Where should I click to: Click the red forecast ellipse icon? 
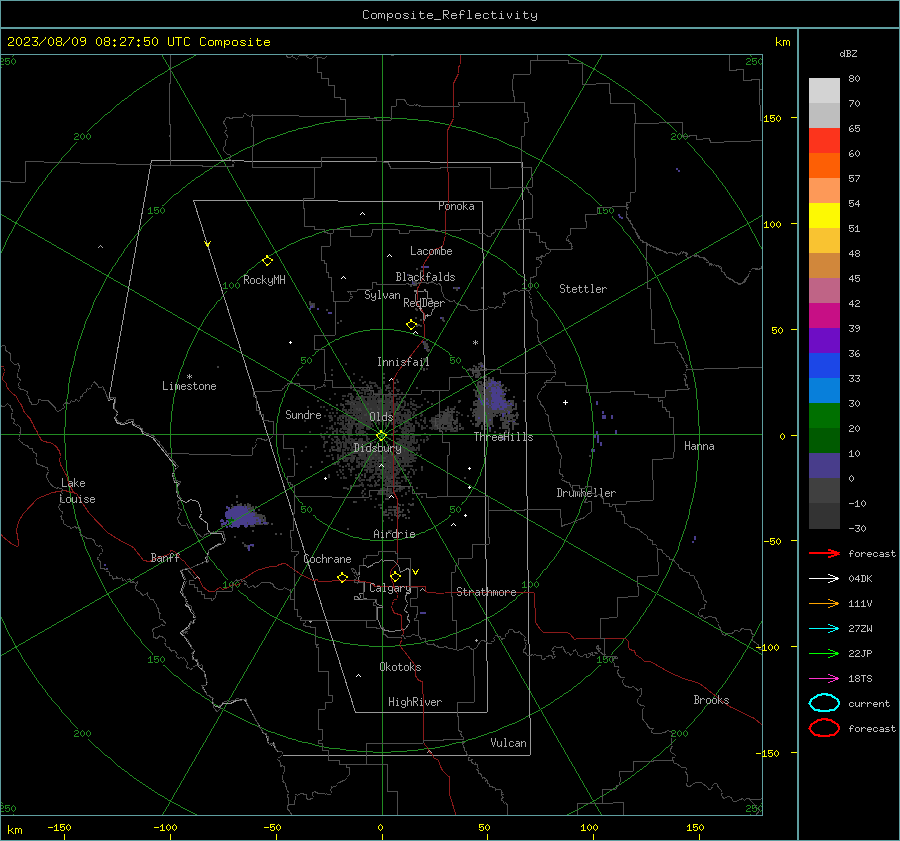point(824,728)
